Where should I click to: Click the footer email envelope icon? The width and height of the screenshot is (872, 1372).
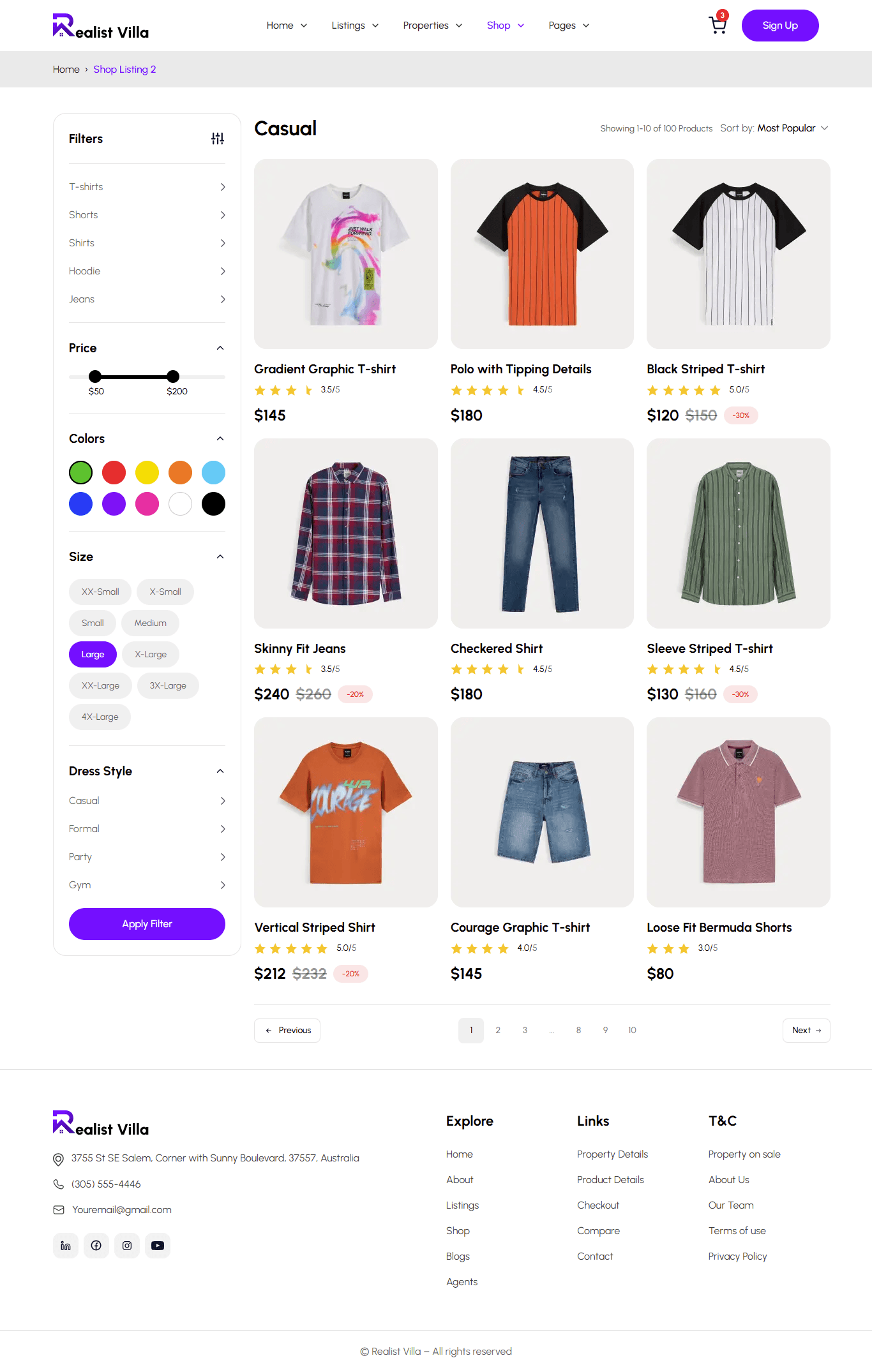point(59,1210)
